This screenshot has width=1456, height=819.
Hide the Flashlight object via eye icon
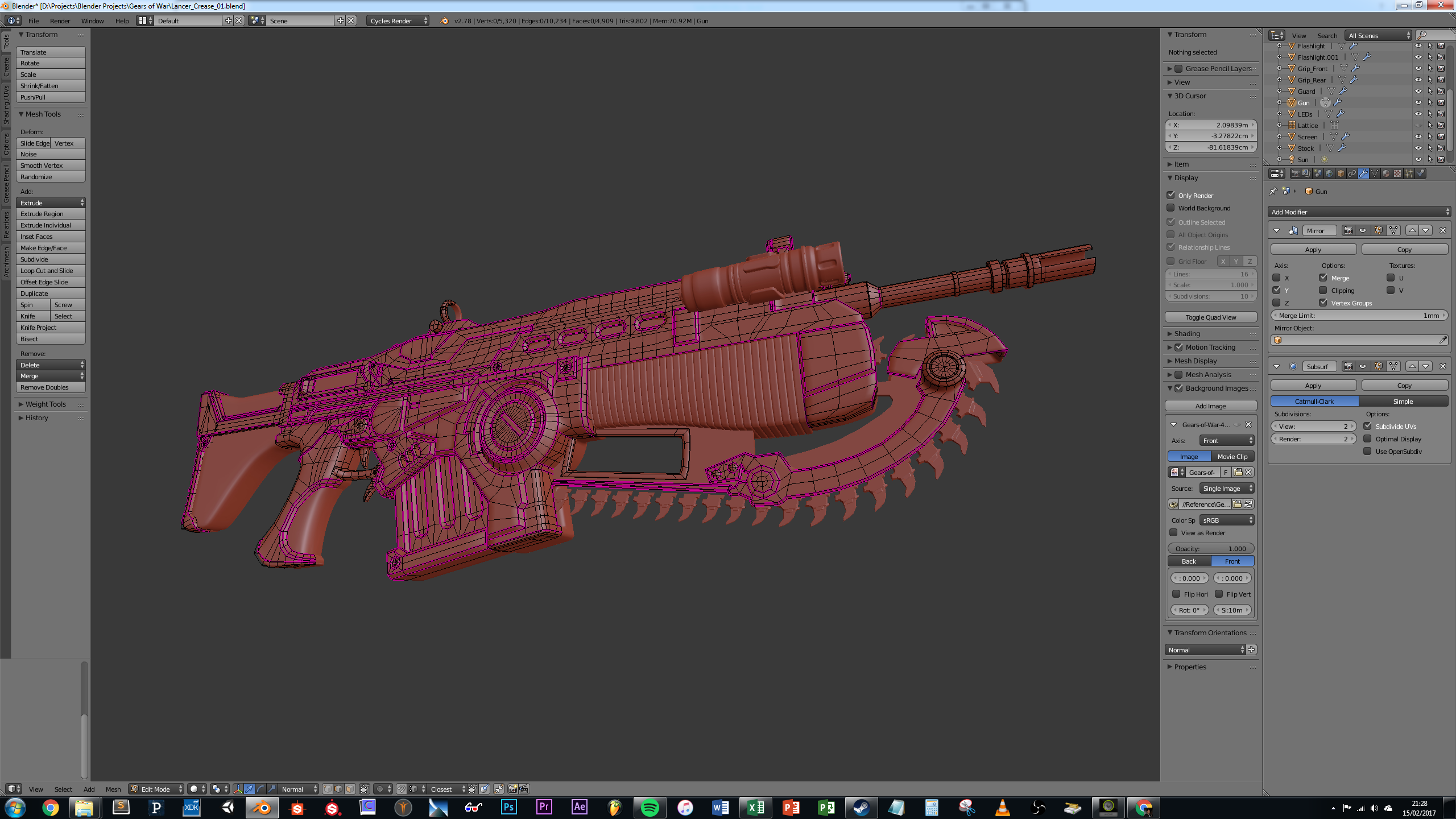tap(1418, 46)
